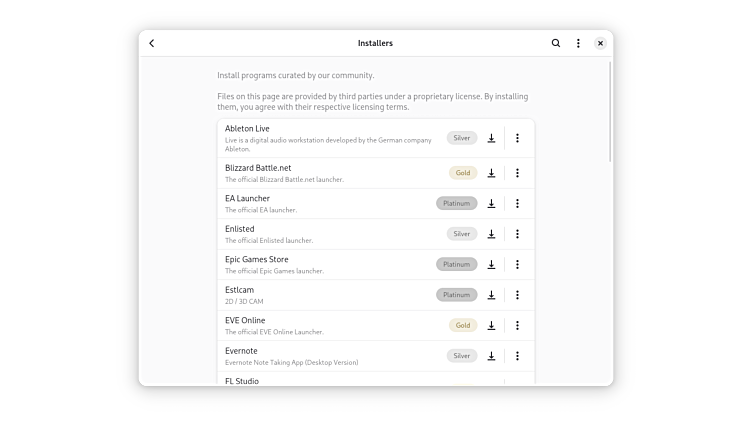Open more options for Ableton Live
The image size is (752, 423).
click(x=517, y=138)
